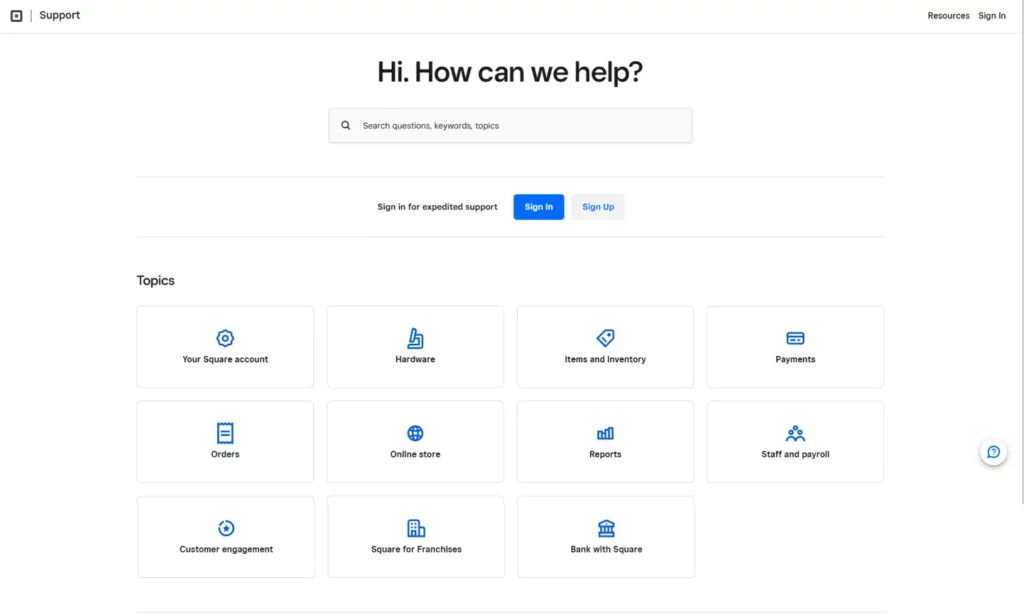1024x614 pixels.
Task: Open the Staff and payroll topic
Action: tap(795, 441)
